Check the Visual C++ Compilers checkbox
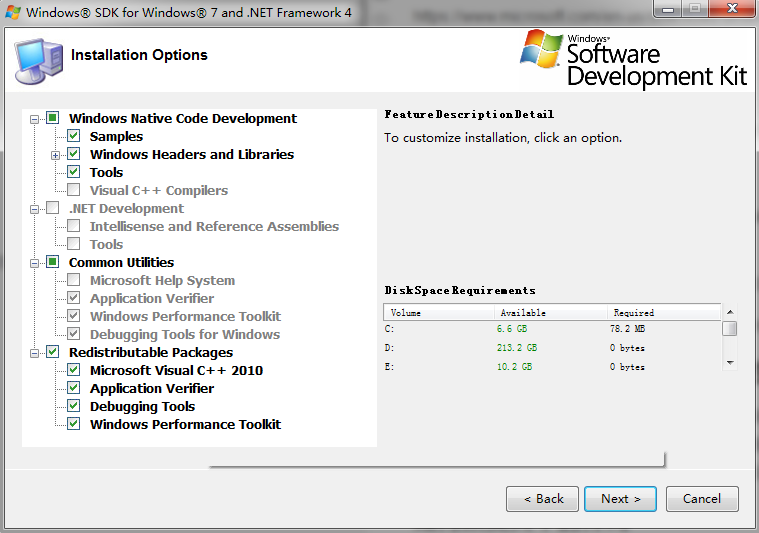759x533 pixels. (x=74, y=190)
